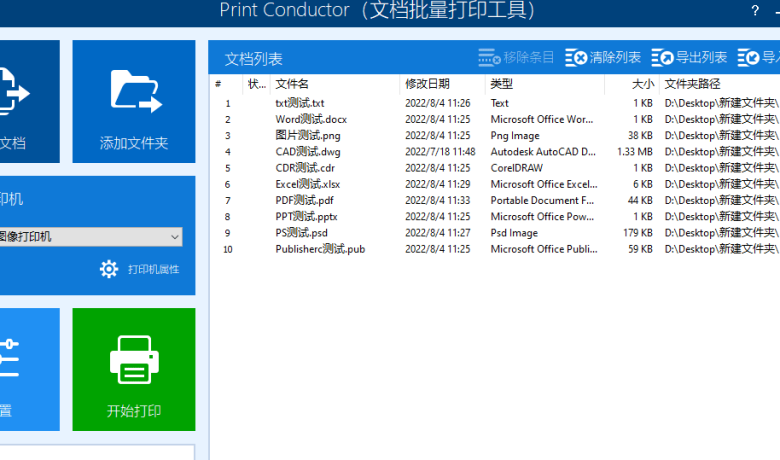
Task: Click the Microsoft Office Publi... type cell
Action: [x=544, y=249]
